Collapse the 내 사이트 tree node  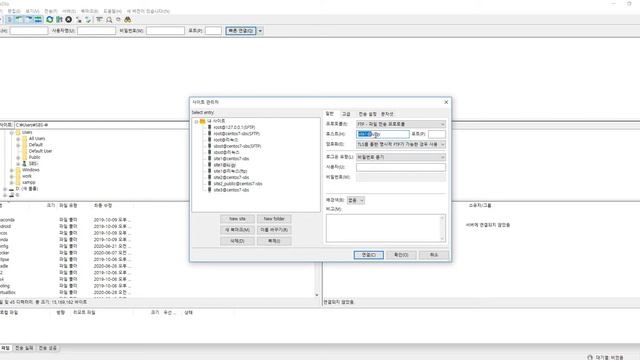196,122
